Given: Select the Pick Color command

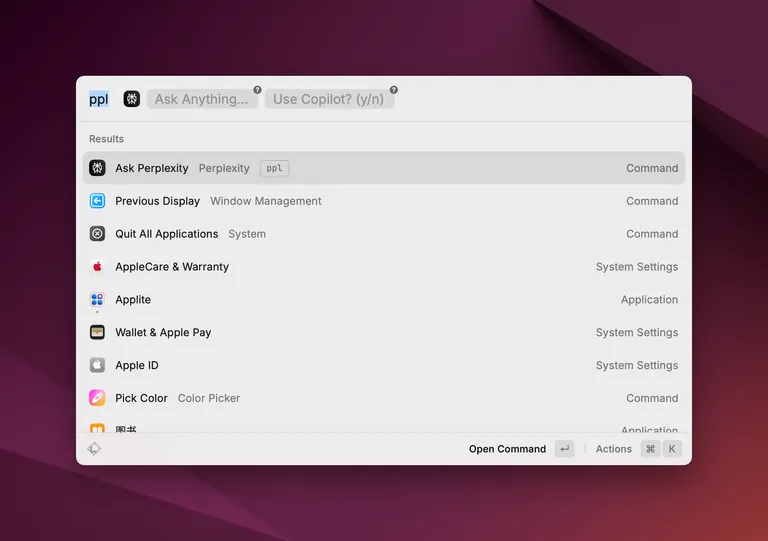Looking at the screenshot, I should tap(384, 398).
